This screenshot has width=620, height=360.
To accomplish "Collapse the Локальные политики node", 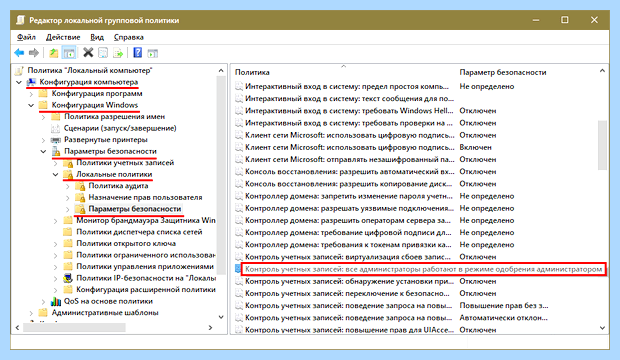I will [56, 174].
